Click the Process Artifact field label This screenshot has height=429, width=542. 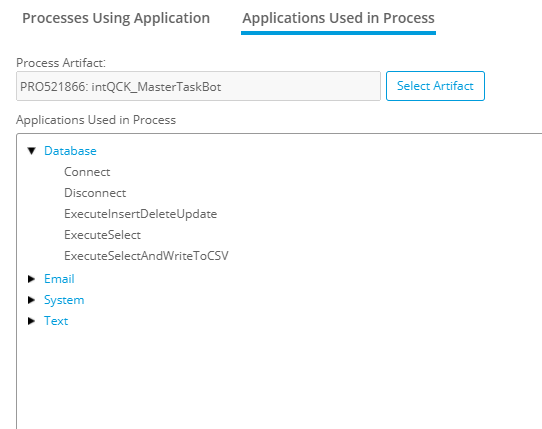61,63
